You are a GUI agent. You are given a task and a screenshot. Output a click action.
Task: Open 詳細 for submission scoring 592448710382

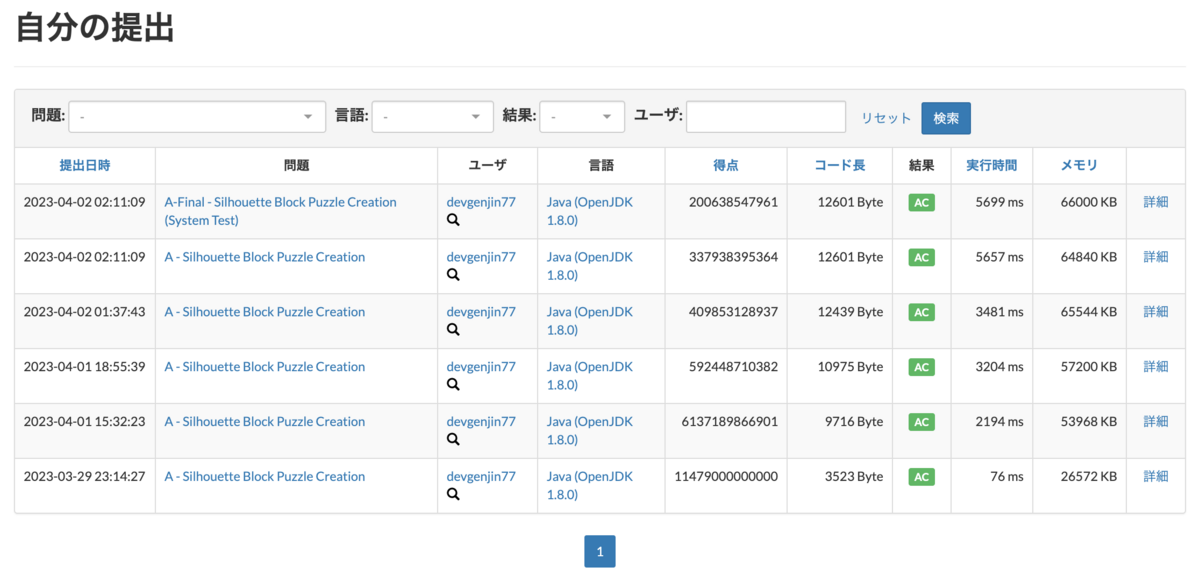pos(1156,367)
